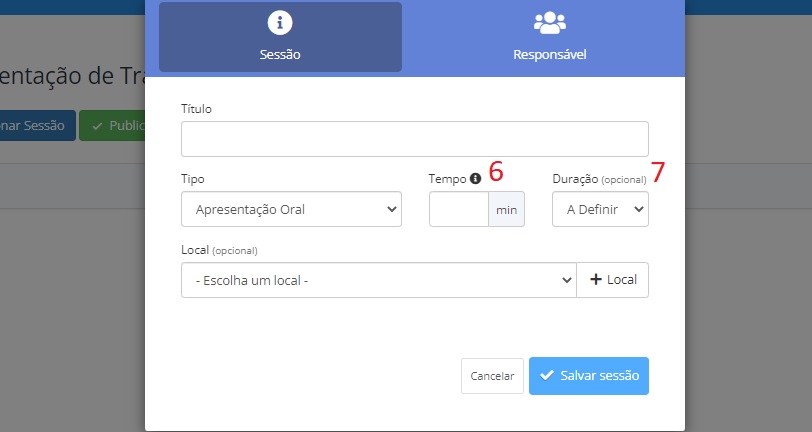Open the Escolha um local dropdown
The width and height of the screenshot is (812, 432).
[x=379, y=280]
